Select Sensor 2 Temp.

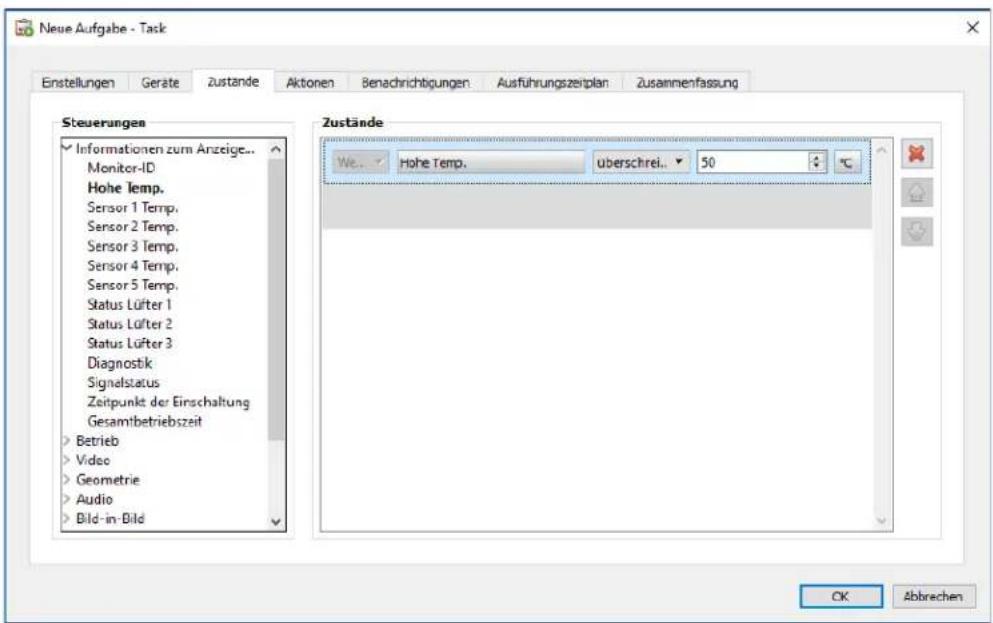coord(133,227)
